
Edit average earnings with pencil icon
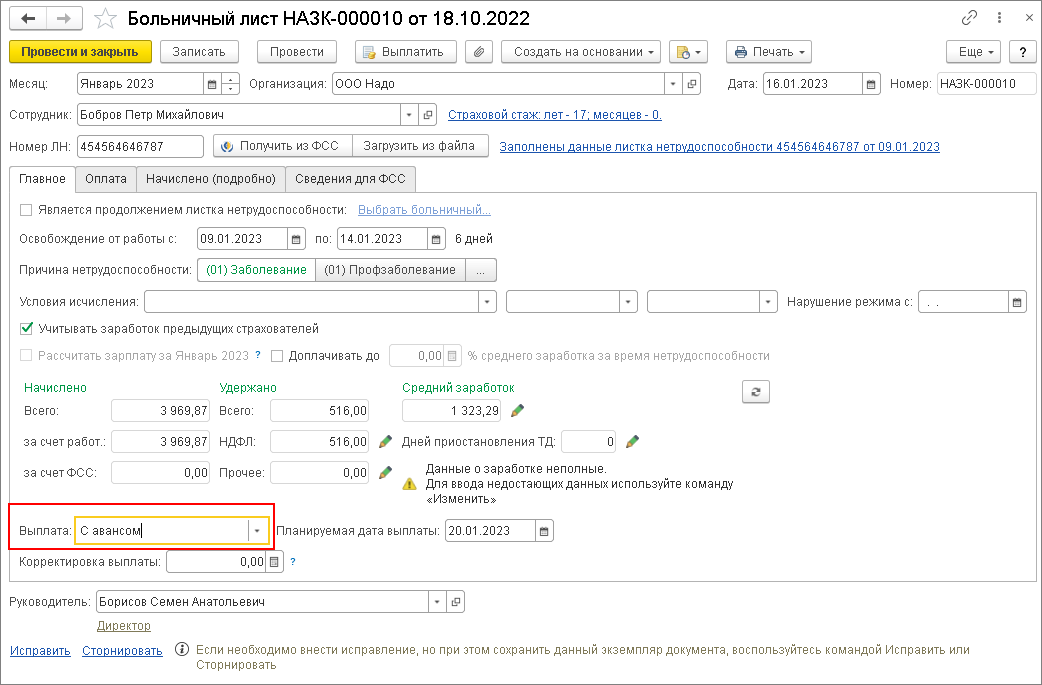pyautogui.click(x=517, y=411)
